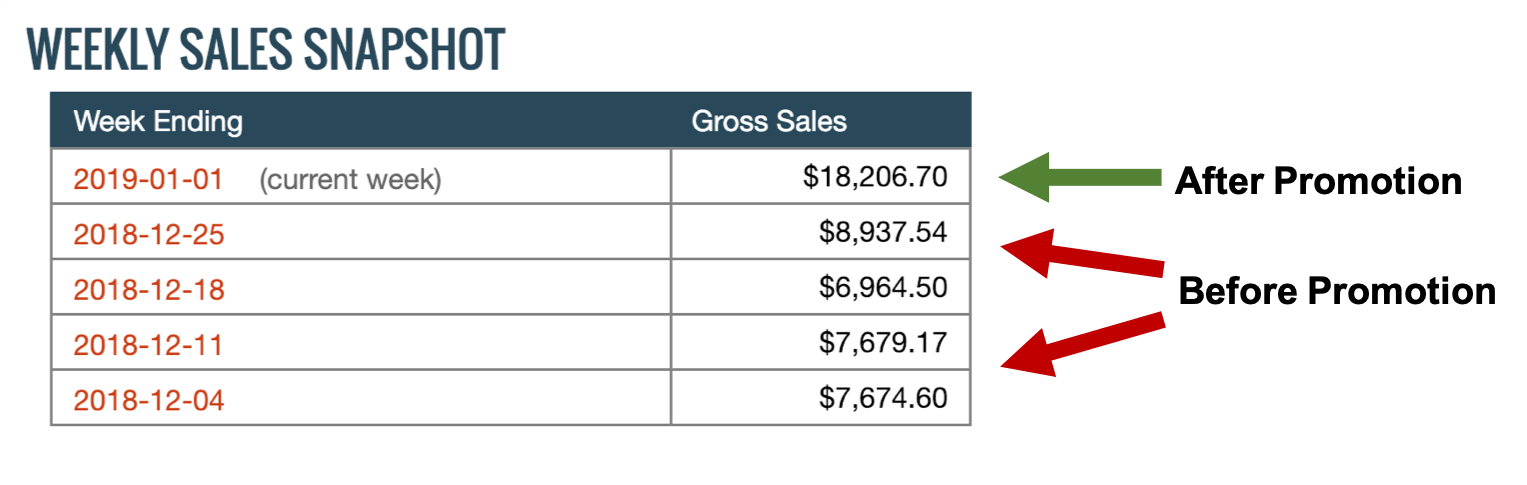
Task: Click the $7,674.60 gross sales cell
Action: (821, 397)
